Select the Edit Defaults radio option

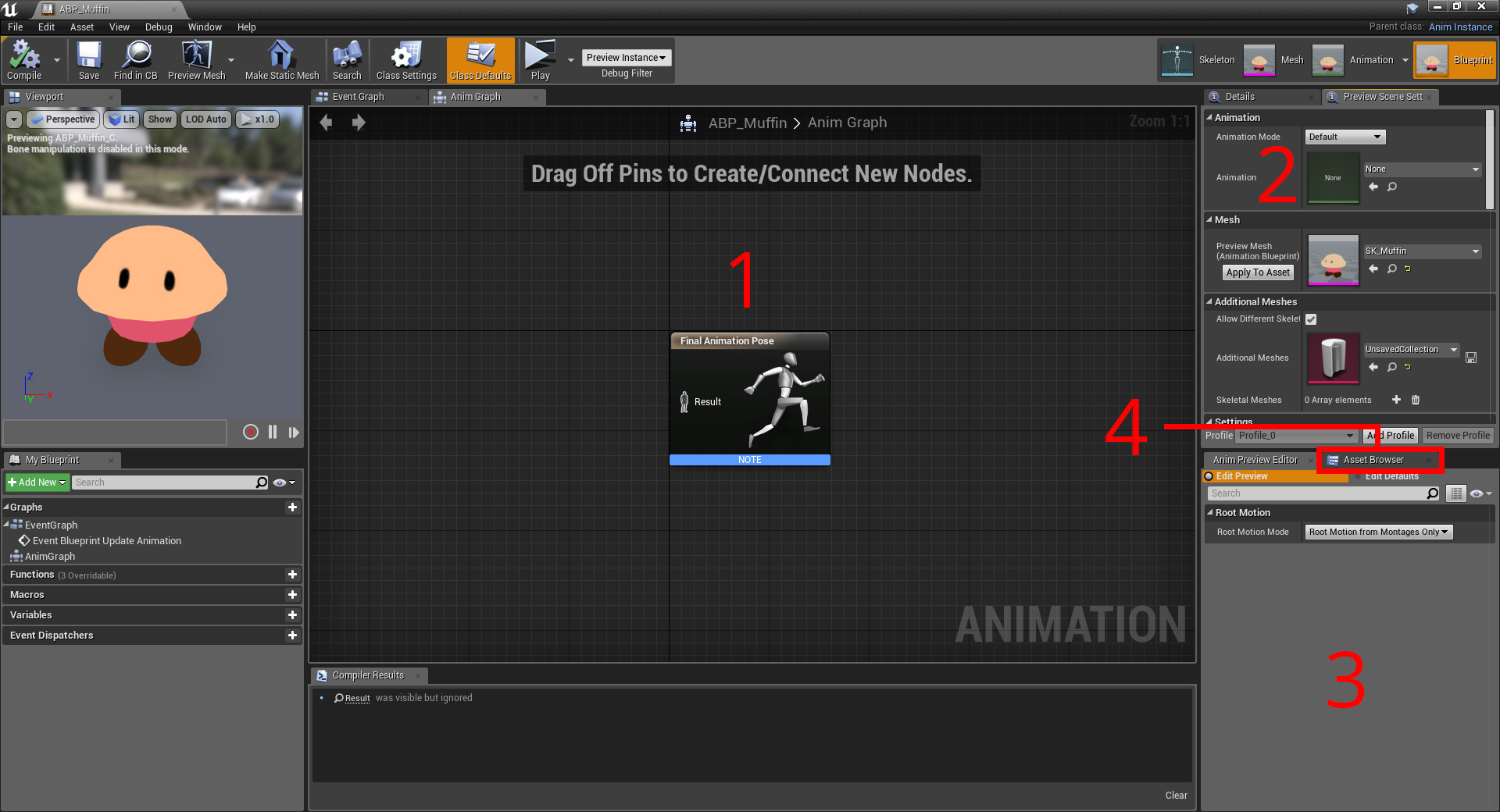click(1391, 476)
